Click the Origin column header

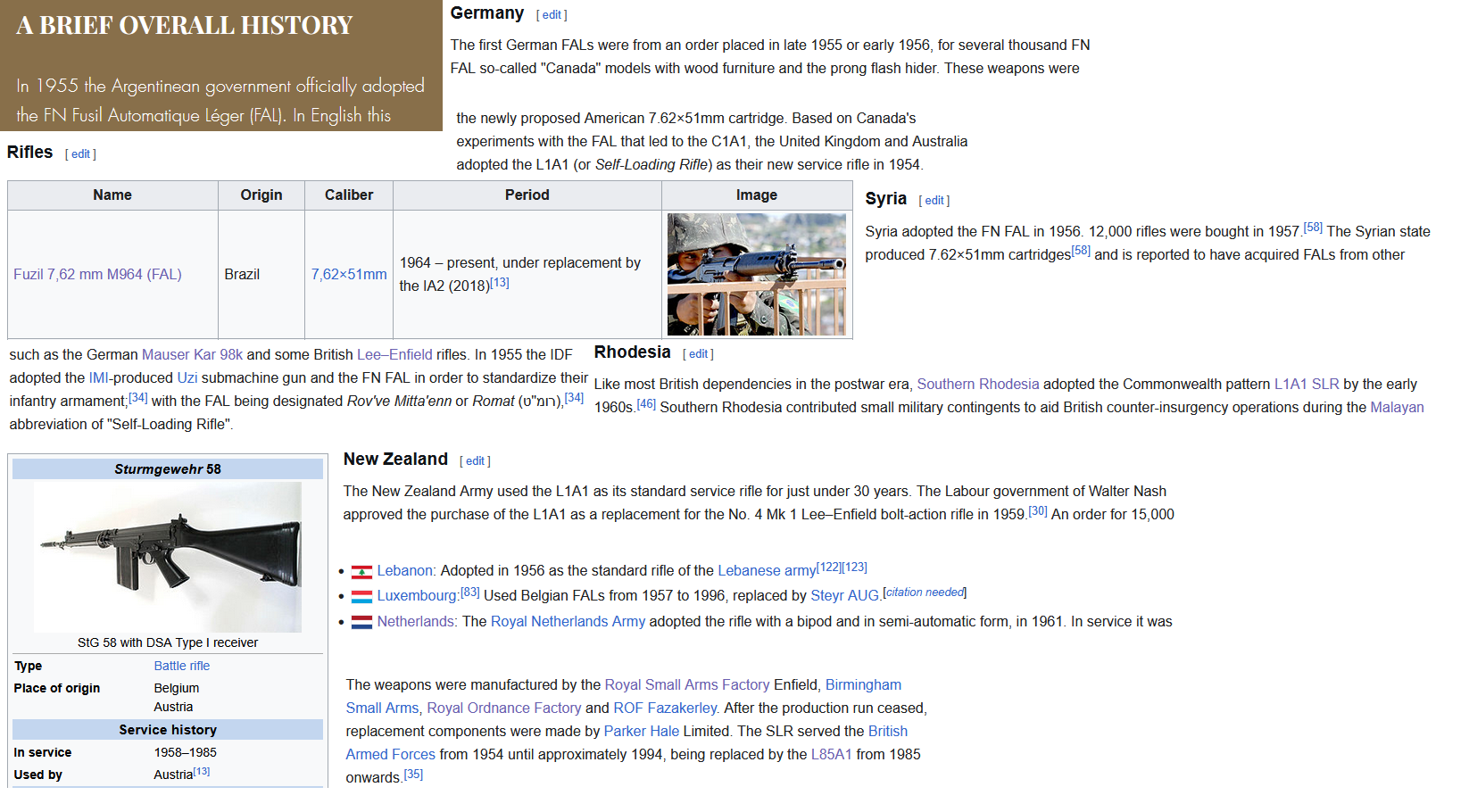[x=261, y=195]
